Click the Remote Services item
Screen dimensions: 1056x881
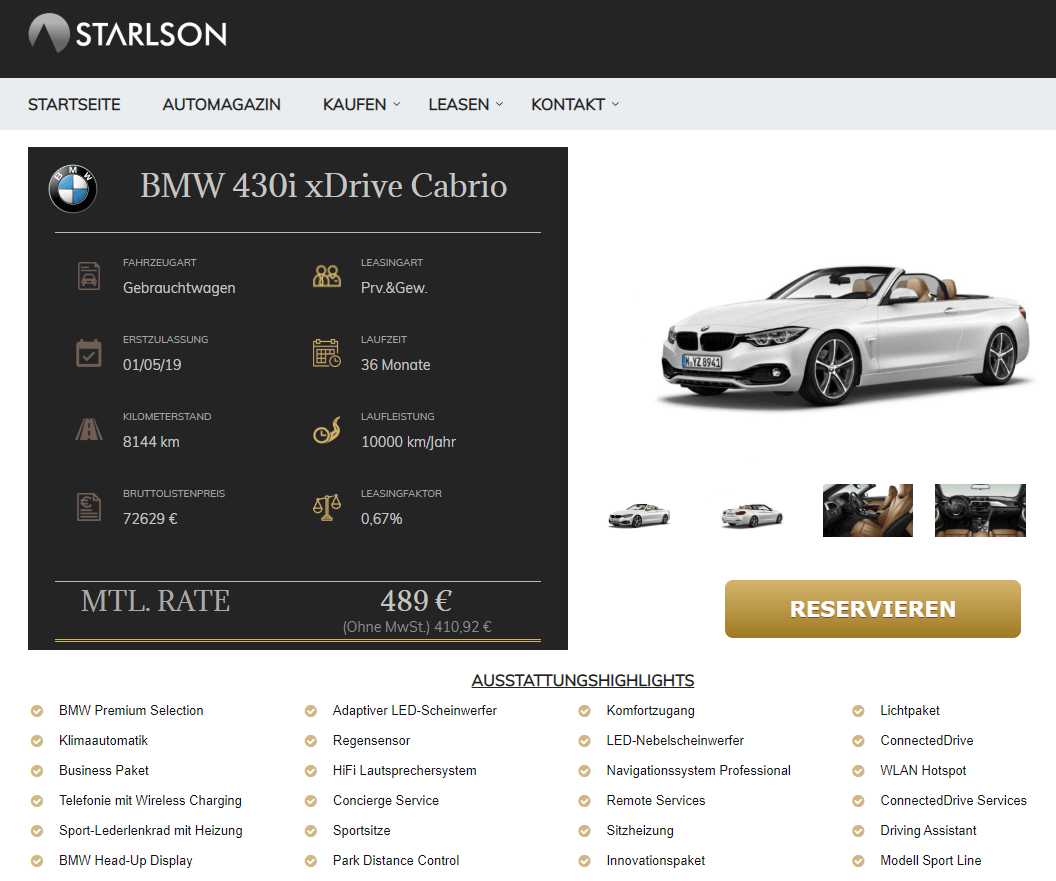[656, 800]
